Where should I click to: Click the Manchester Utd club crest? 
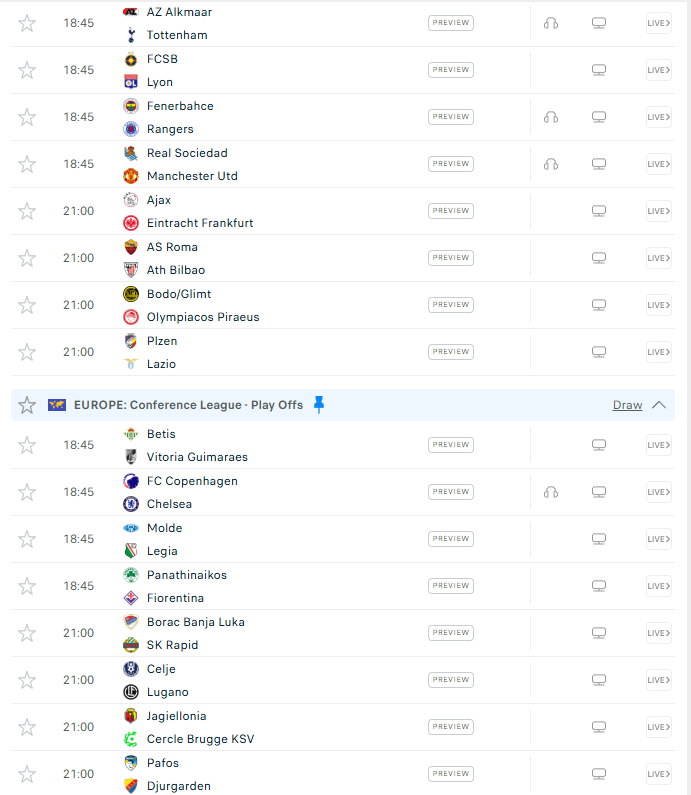click(131, 176)
